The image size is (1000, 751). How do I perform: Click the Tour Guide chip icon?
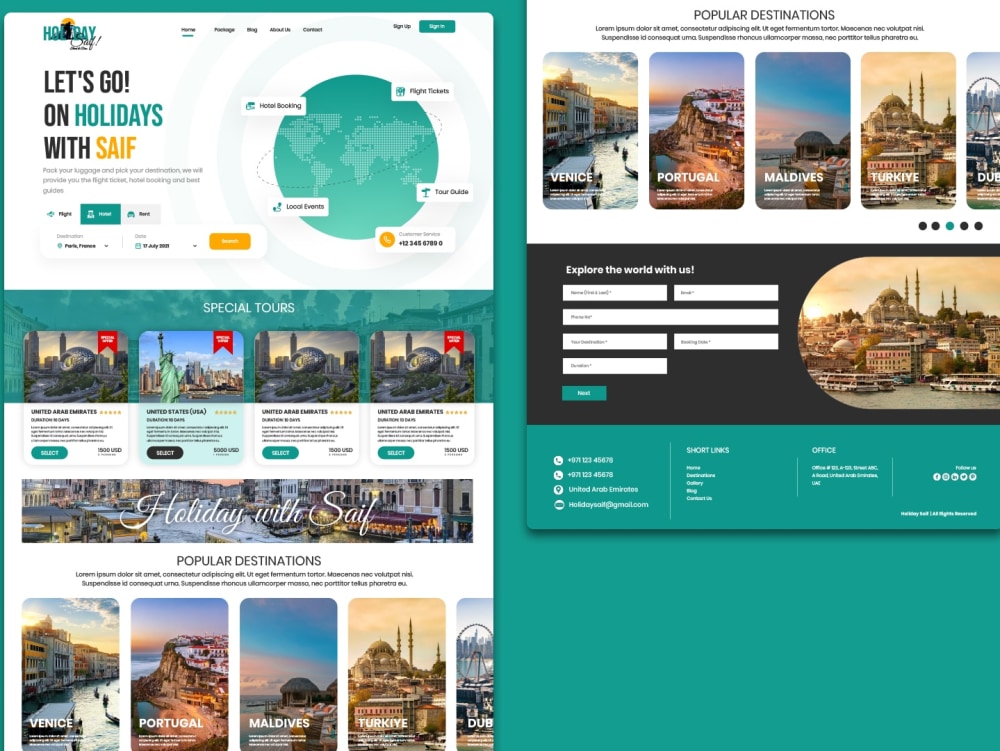[x=425, y=191]
